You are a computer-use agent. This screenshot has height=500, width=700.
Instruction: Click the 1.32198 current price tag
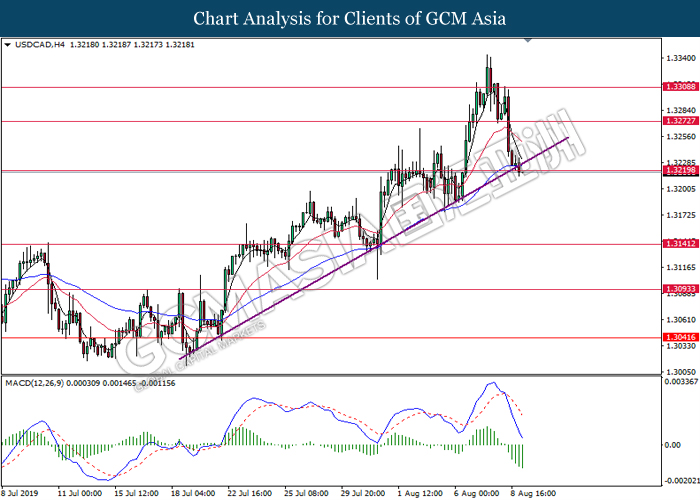(x=680, y=171)
